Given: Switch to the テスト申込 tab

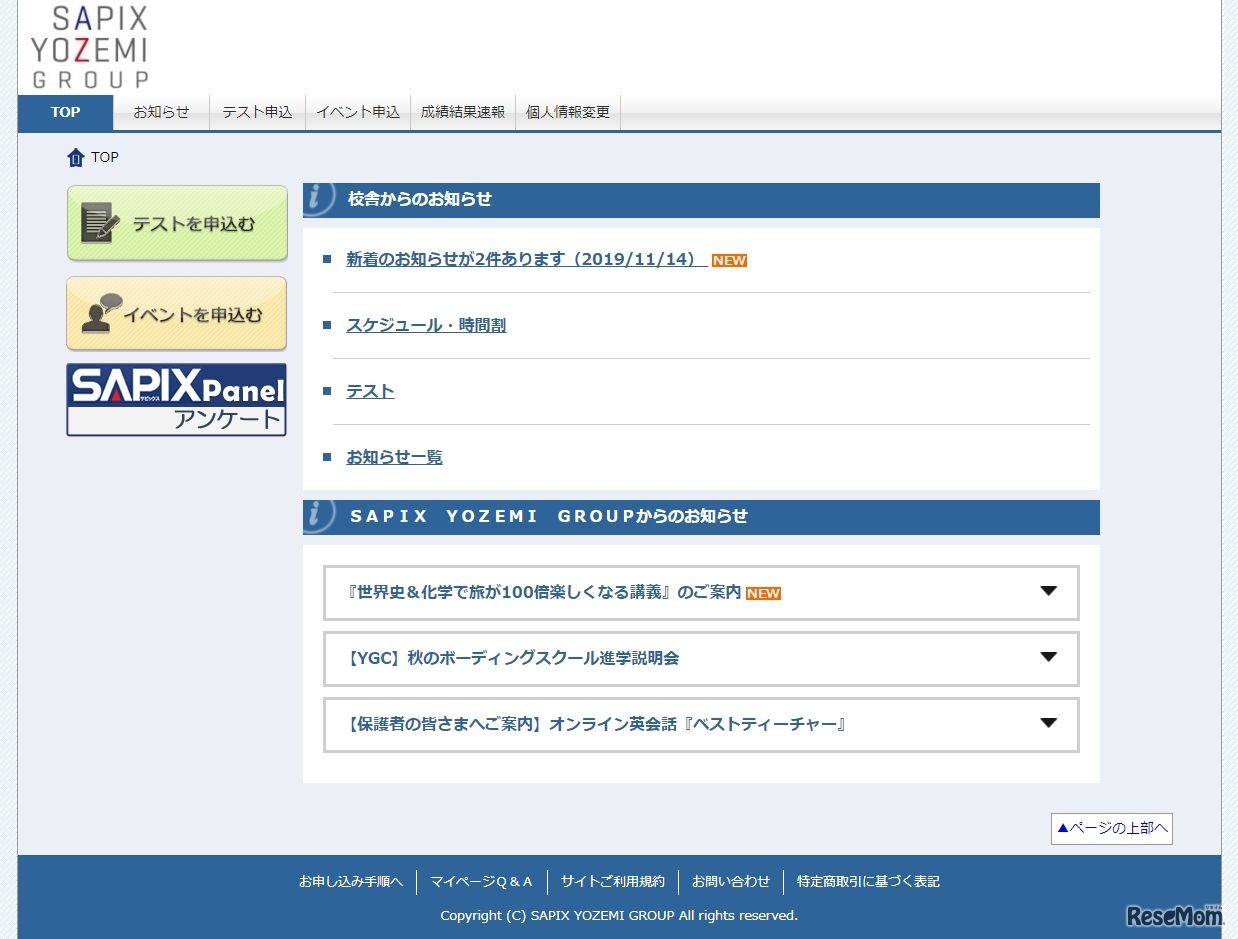Looking at the screenshot, I should [257, 112].
